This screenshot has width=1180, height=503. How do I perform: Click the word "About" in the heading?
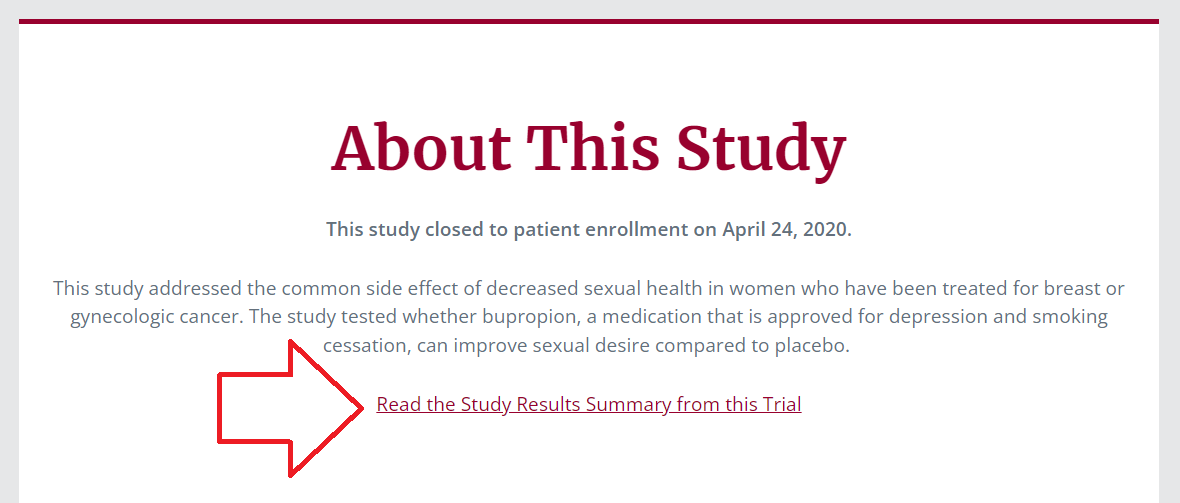point(420,148)
